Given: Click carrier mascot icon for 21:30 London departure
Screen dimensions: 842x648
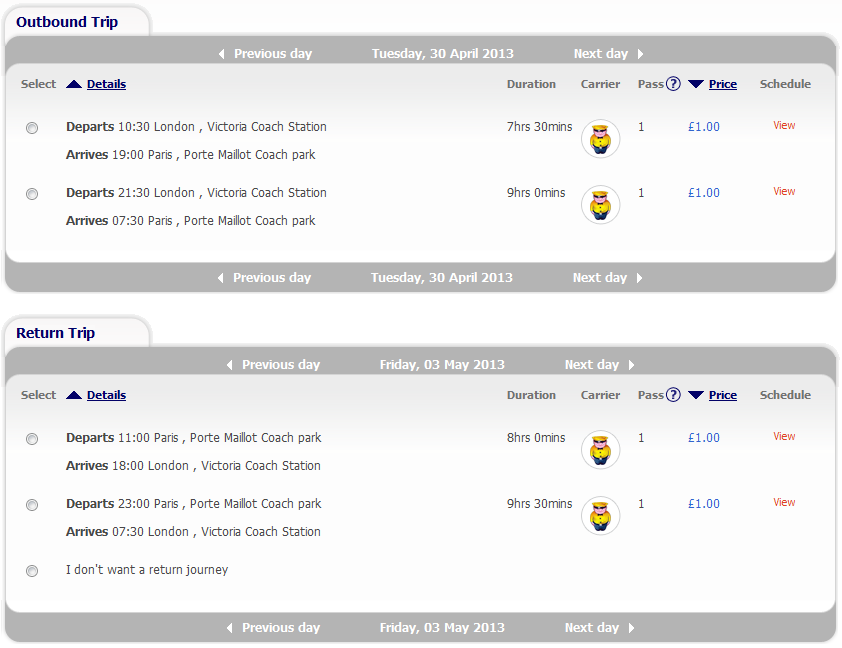Looking at the screenshot, I should pos(600,205).
